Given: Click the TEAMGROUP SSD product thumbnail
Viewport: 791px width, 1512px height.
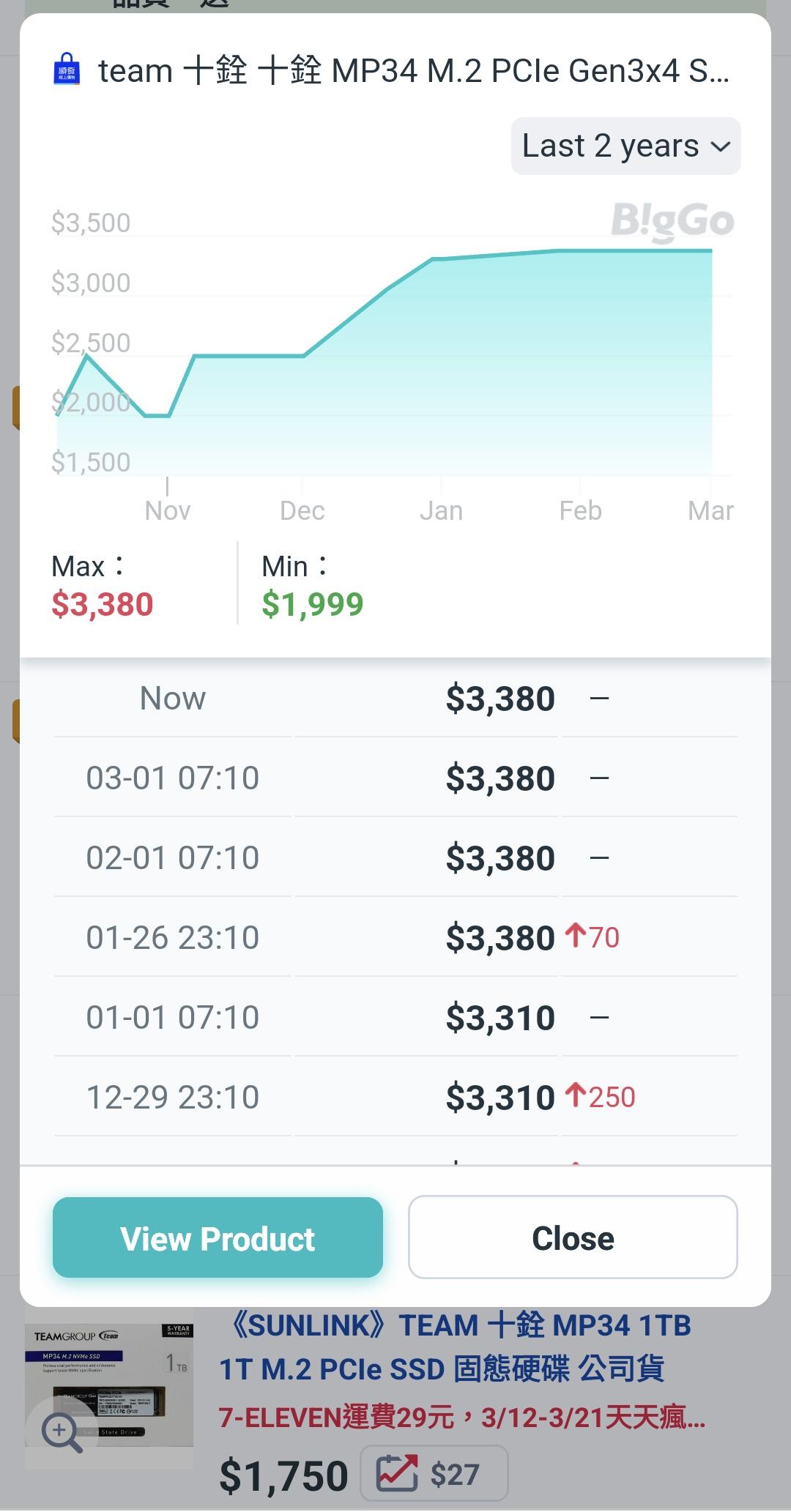Looking at the screenshot, I should click(109, 1387).
